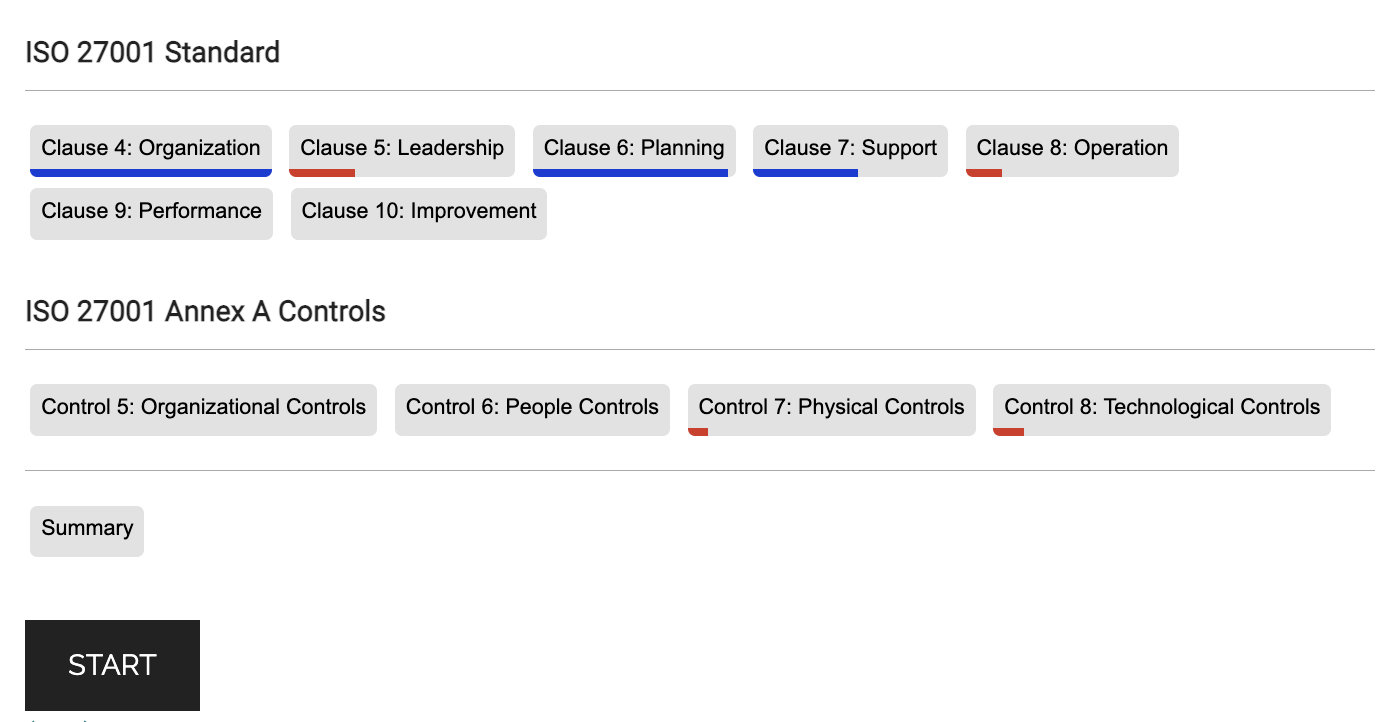Click the blue progress bar under Clause 7
Viewport: 1400px width, 722px height.
coord(805,173)
